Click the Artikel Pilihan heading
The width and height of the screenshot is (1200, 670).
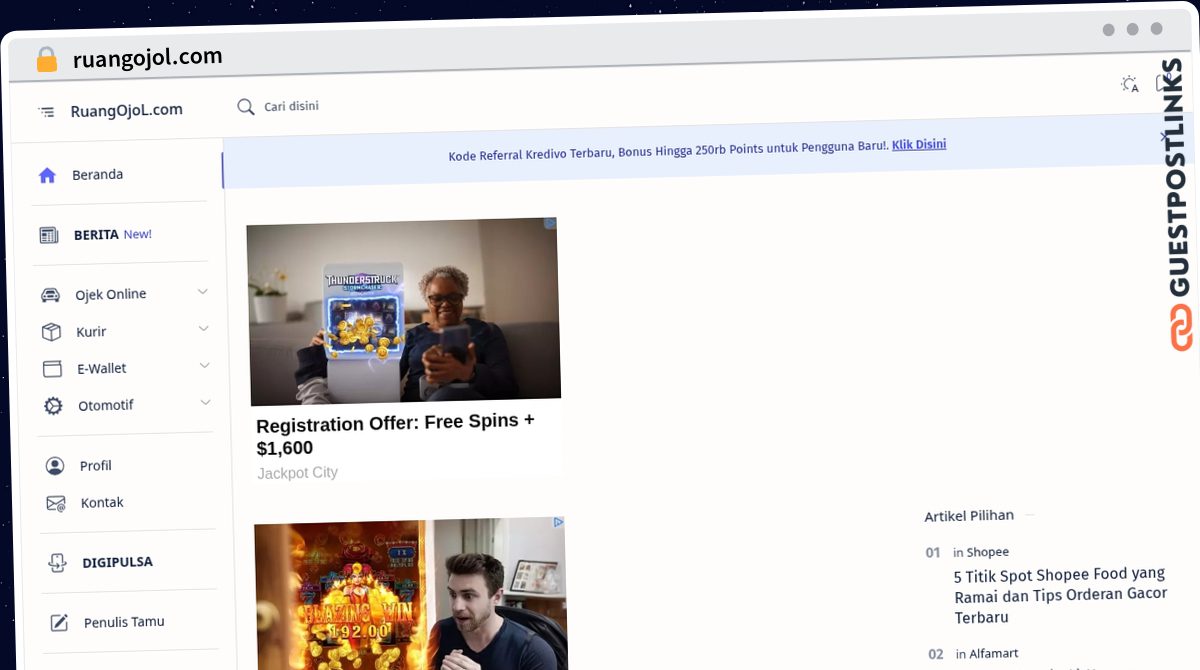click(969, 515)
